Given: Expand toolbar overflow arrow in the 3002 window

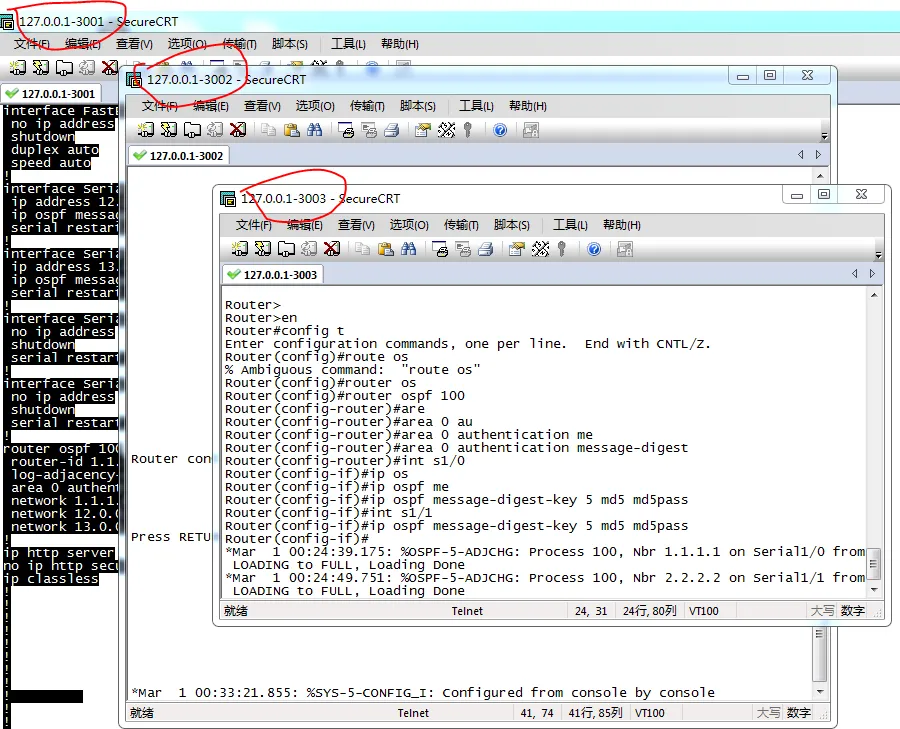Looking at the screenshot, I should [x=824, y=135].
